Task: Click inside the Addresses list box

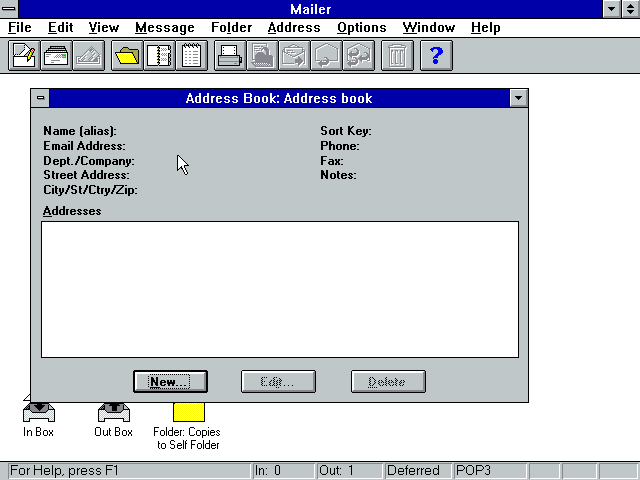Action: [x=280, y=289]
